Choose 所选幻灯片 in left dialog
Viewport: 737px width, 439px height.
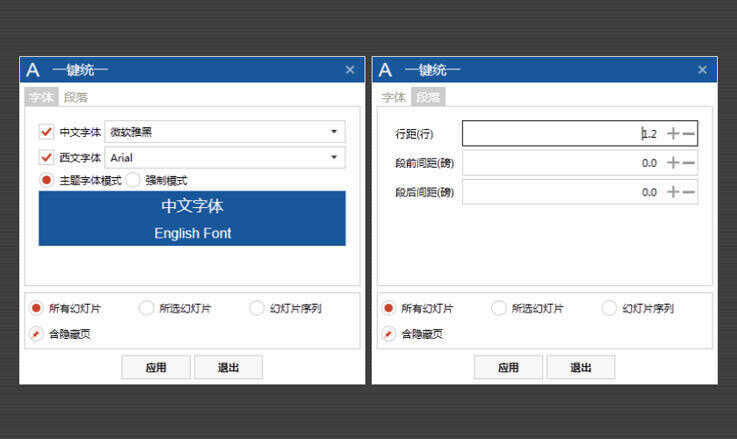point(146,308)
